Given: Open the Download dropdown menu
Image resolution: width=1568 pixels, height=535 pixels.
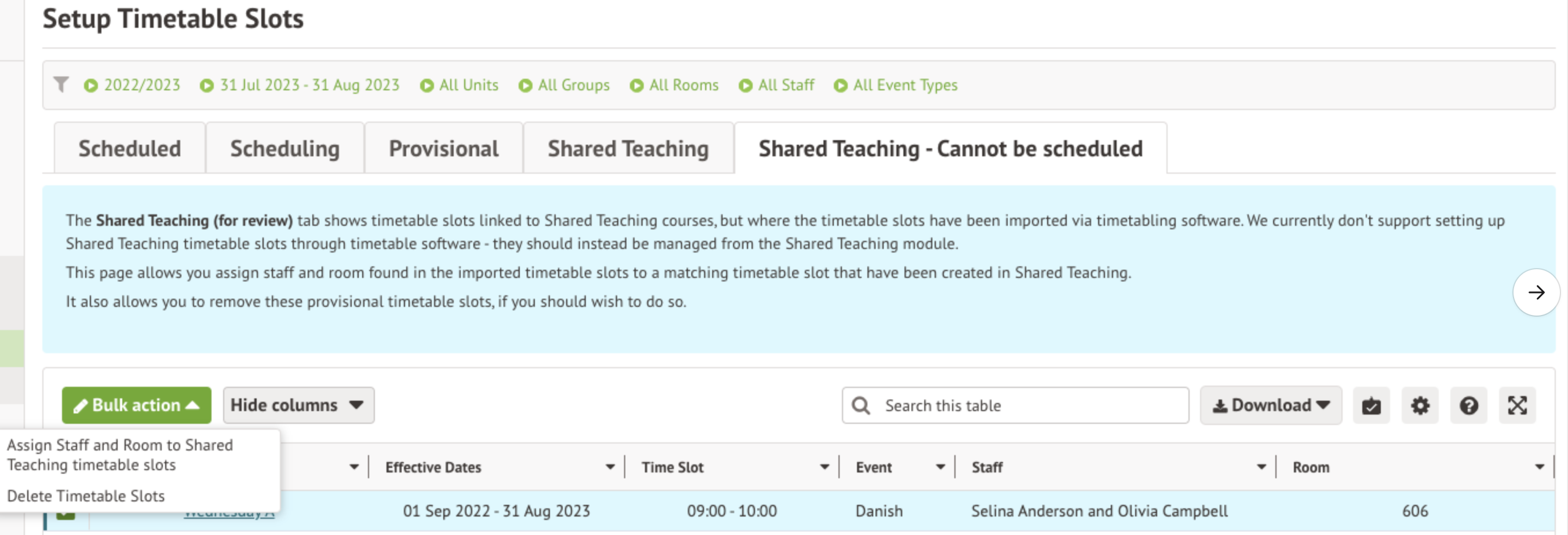Looking at the screenshot, I should pyautogui.click(x=1270, y=405).
